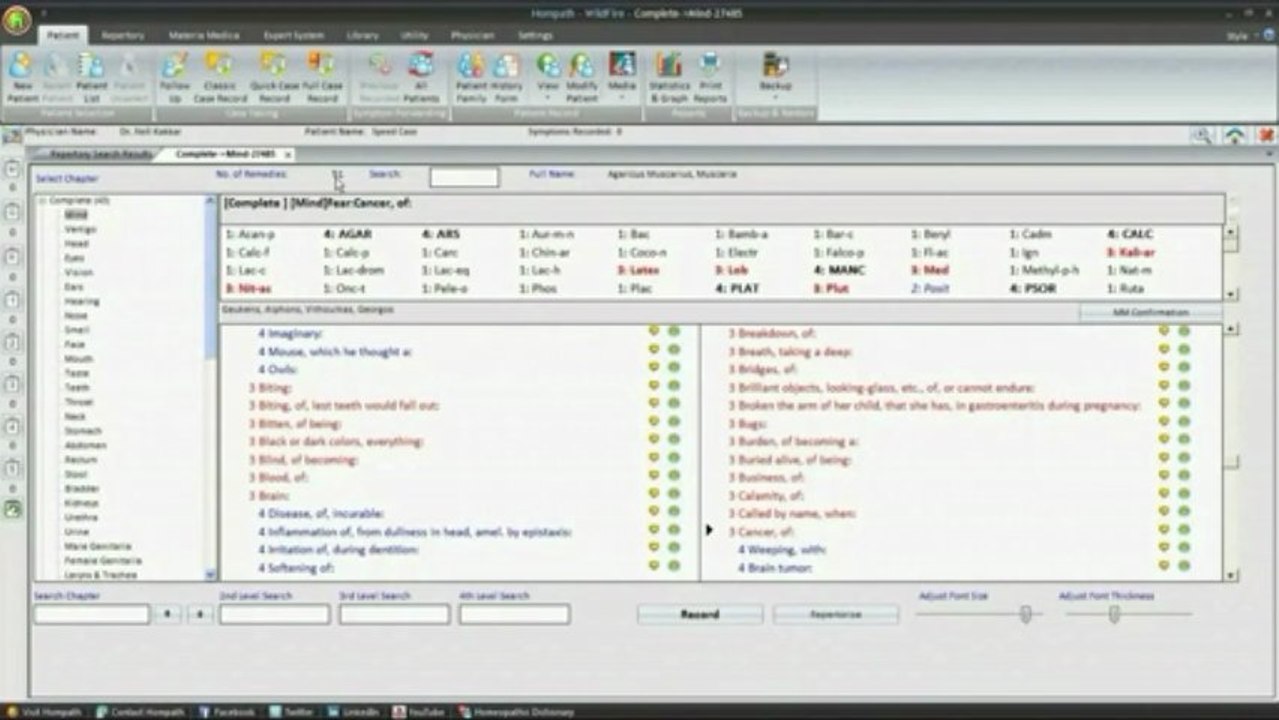Click the All Patients icon
Image resolution: width=1279 pixels, height=720 pixels.
tap(422, 77)
